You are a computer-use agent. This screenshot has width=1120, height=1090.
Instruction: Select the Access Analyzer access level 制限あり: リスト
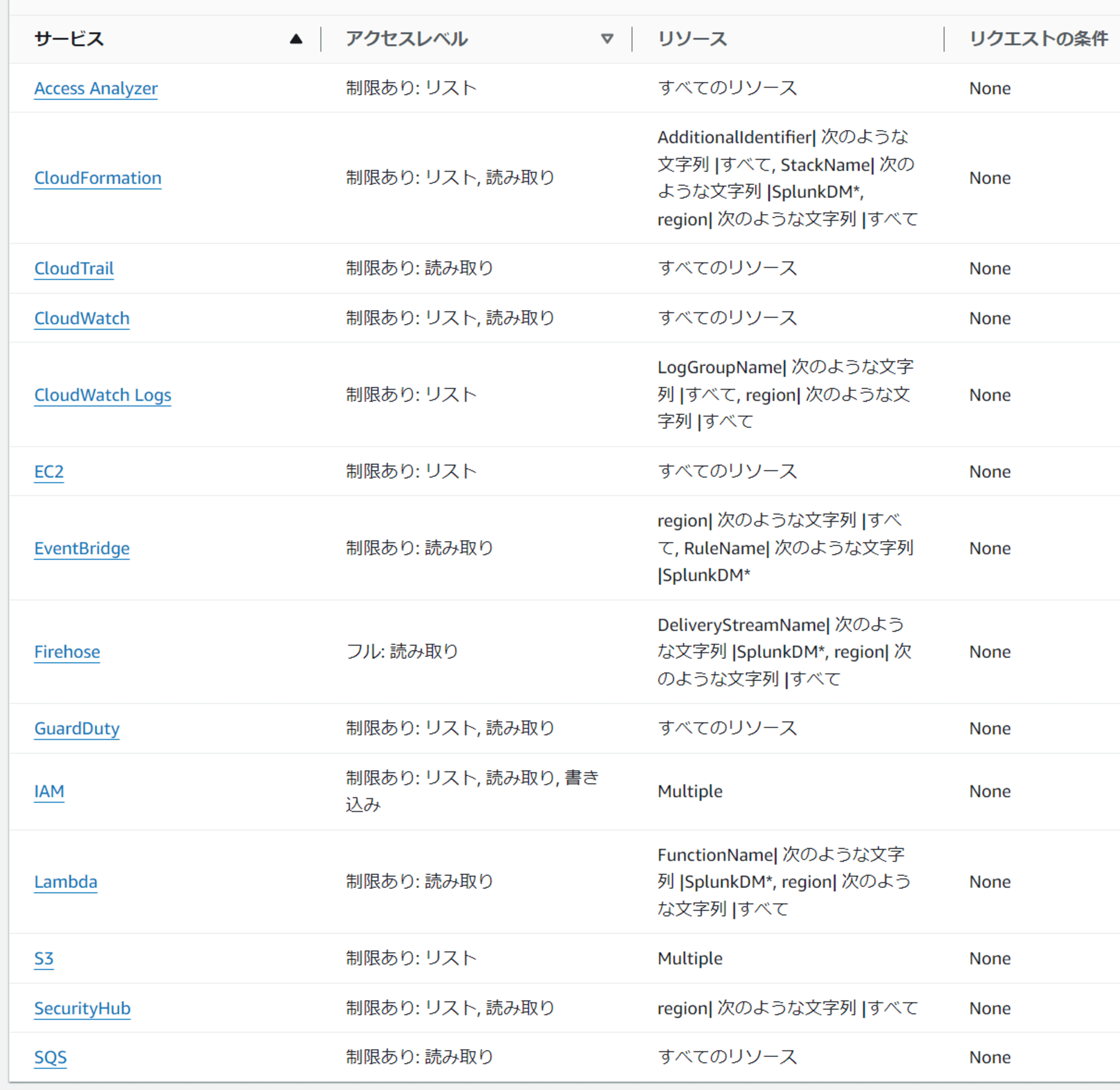[412, 88]
